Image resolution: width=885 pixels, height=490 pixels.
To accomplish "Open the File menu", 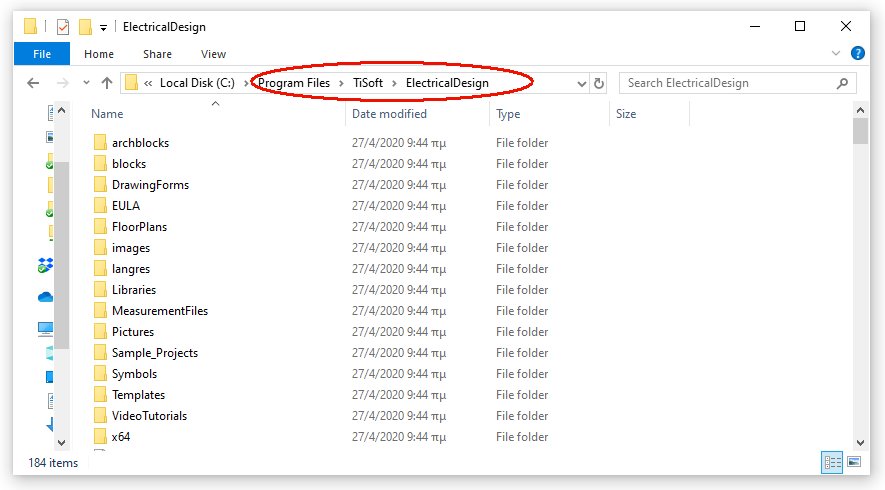I will click(x=42, y=54).
